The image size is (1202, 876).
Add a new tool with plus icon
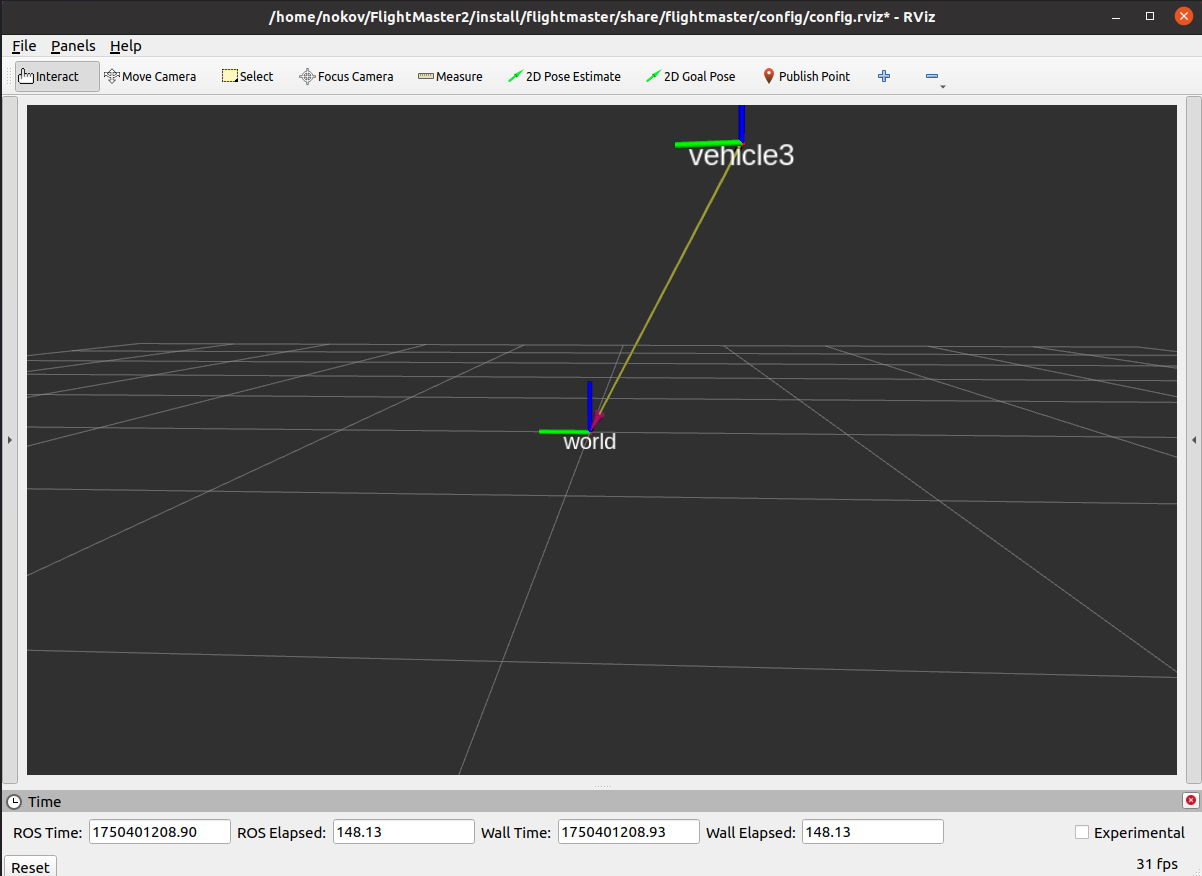click(x=884, y=77)
